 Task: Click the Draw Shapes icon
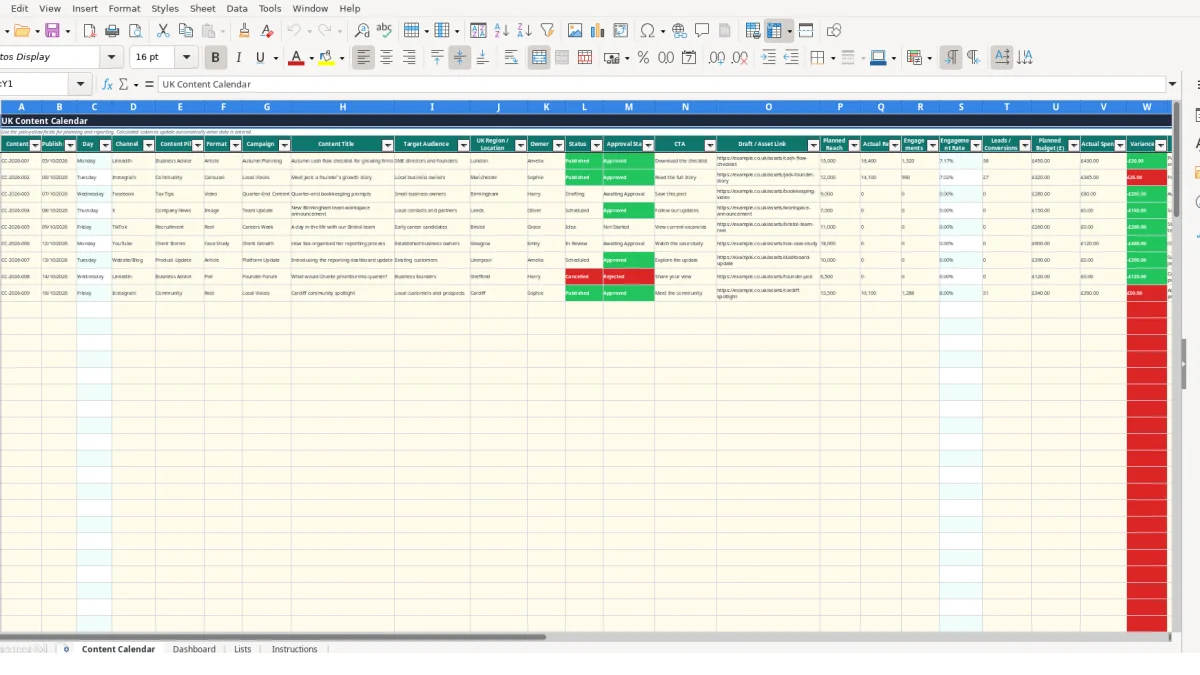[834, 31]
